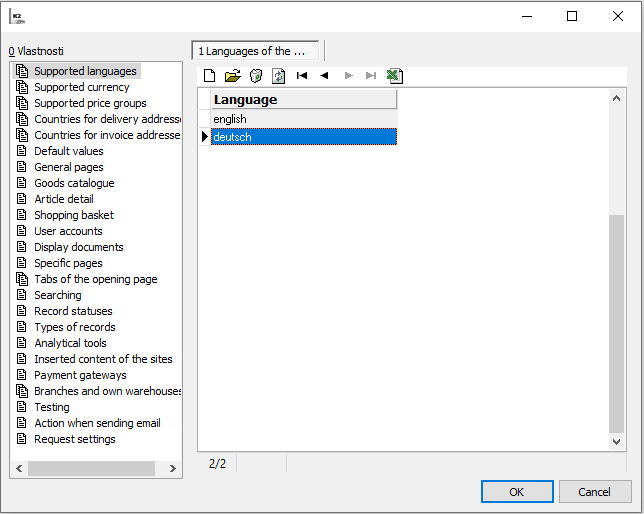Select Specific pages item
This screenshot has height=514, width=644.
tap(68, 263)
